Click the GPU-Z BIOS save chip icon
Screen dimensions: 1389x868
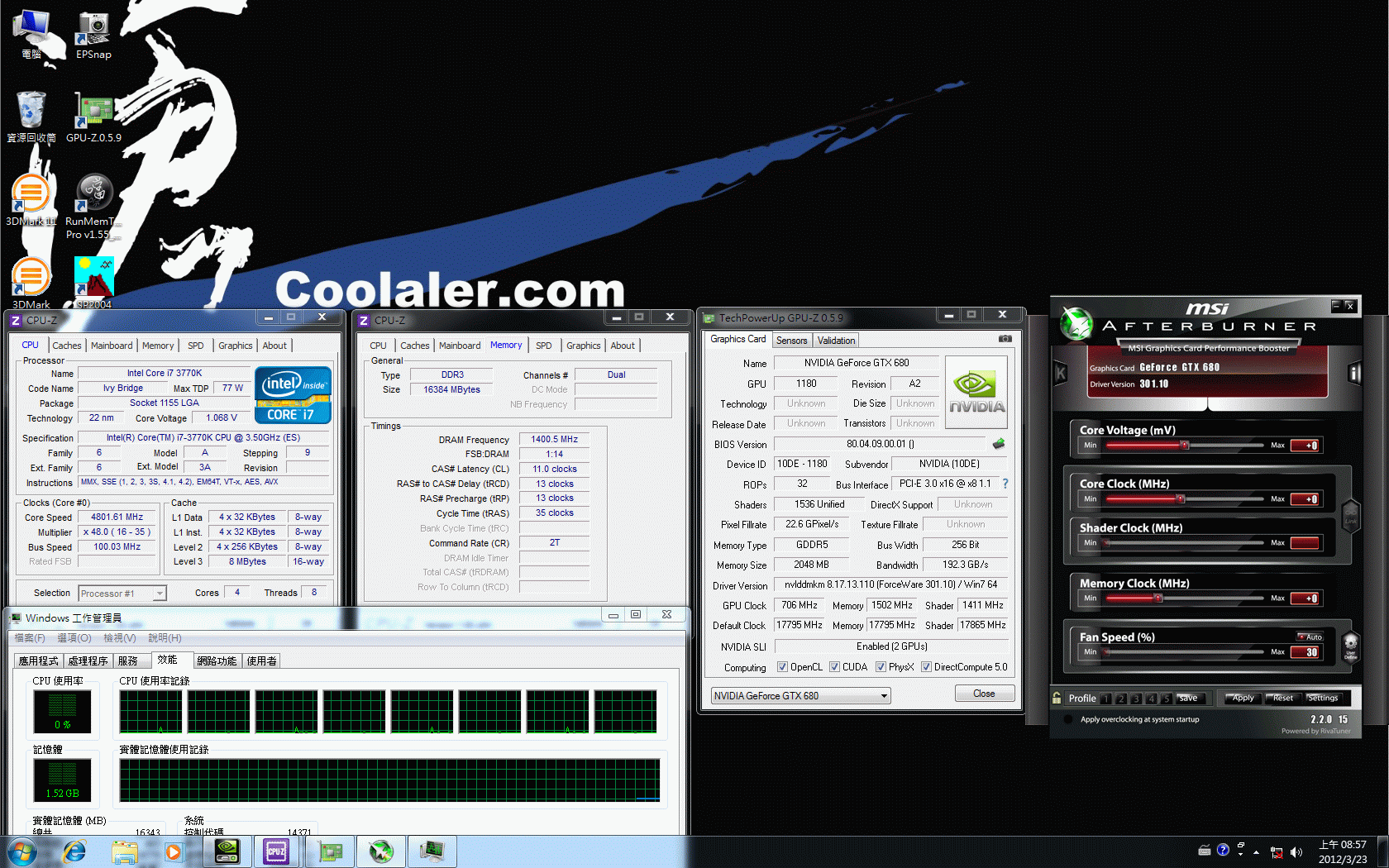click(999, 444)
